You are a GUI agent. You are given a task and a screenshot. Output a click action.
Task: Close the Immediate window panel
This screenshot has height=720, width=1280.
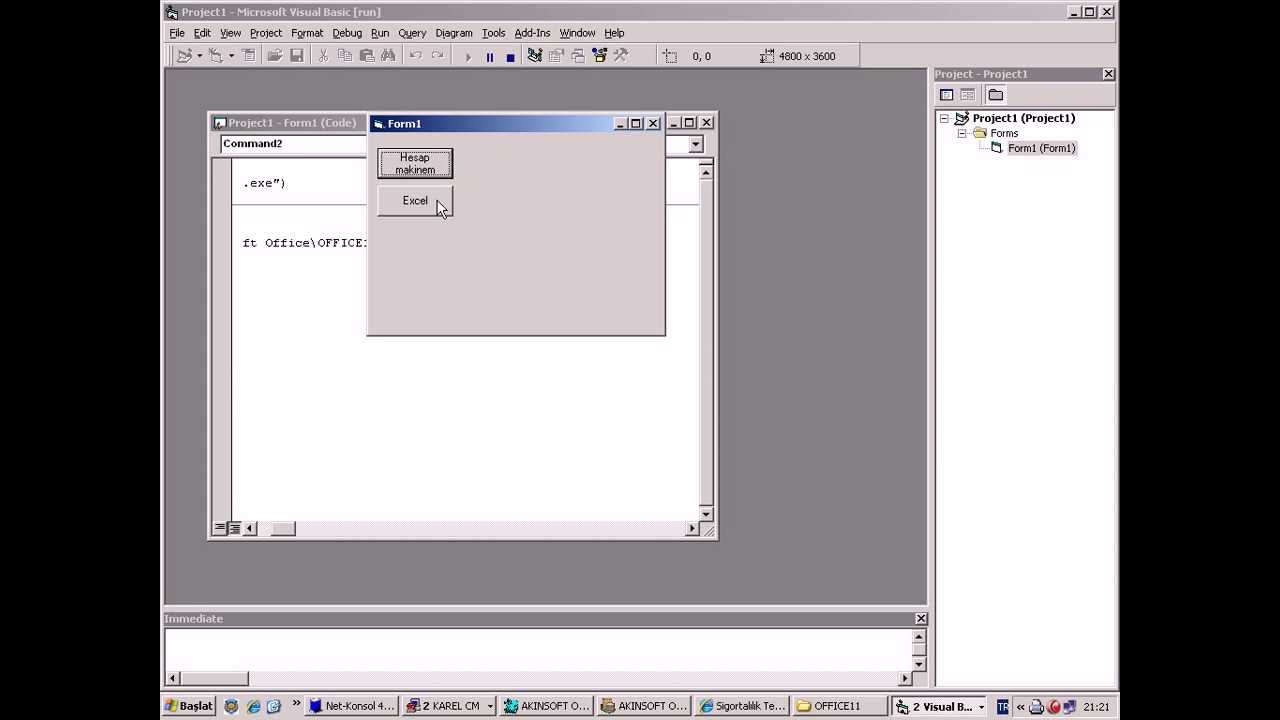click(x=921, y=619)
